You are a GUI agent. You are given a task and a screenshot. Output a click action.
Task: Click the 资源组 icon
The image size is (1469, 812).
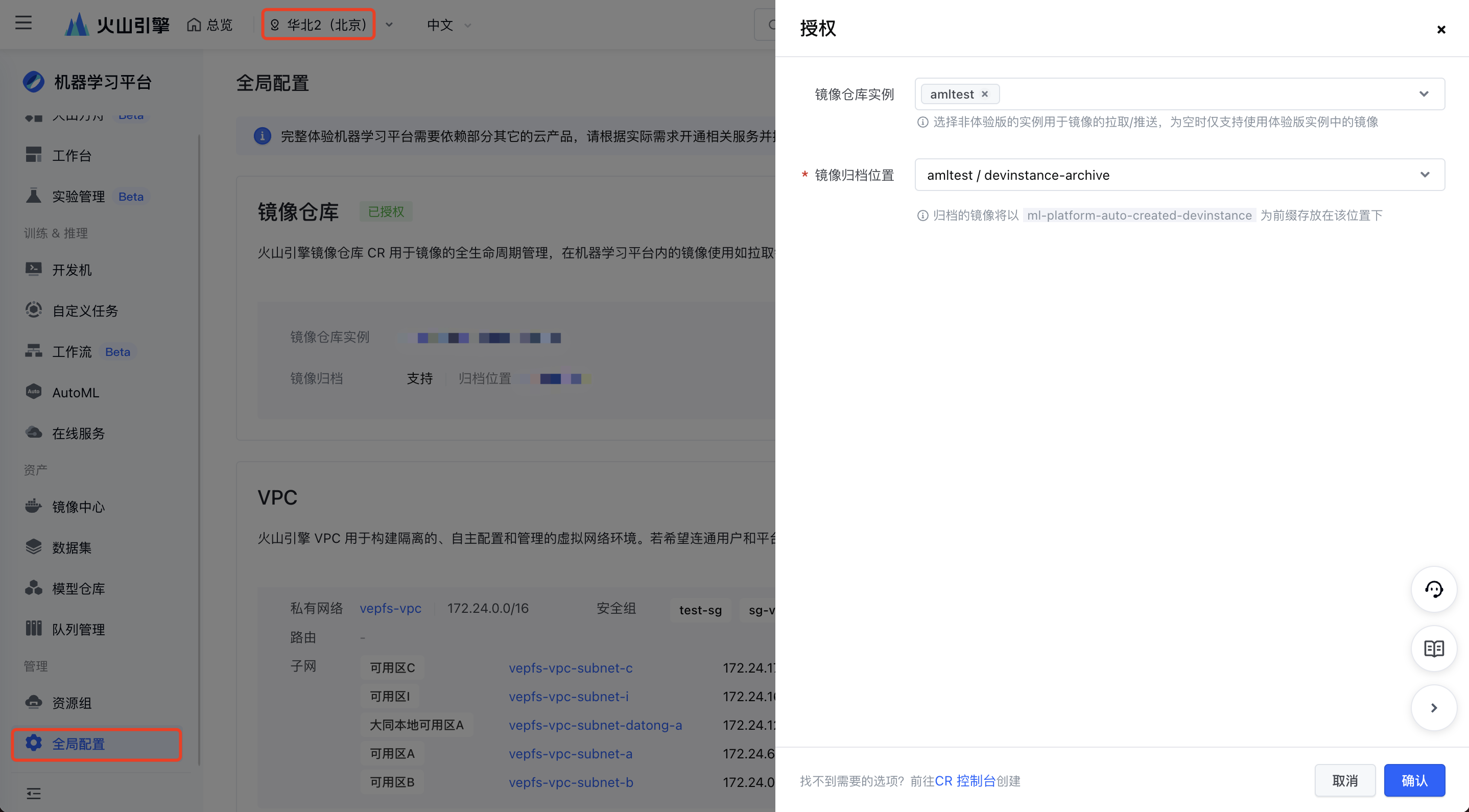tap(34, 702)
